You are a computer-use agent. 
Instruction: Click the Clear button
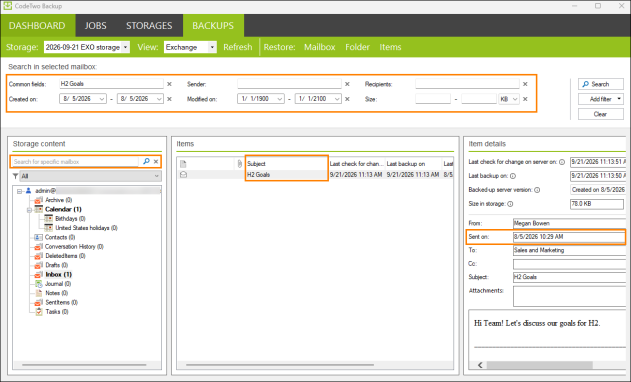click(x=600, y=114)
